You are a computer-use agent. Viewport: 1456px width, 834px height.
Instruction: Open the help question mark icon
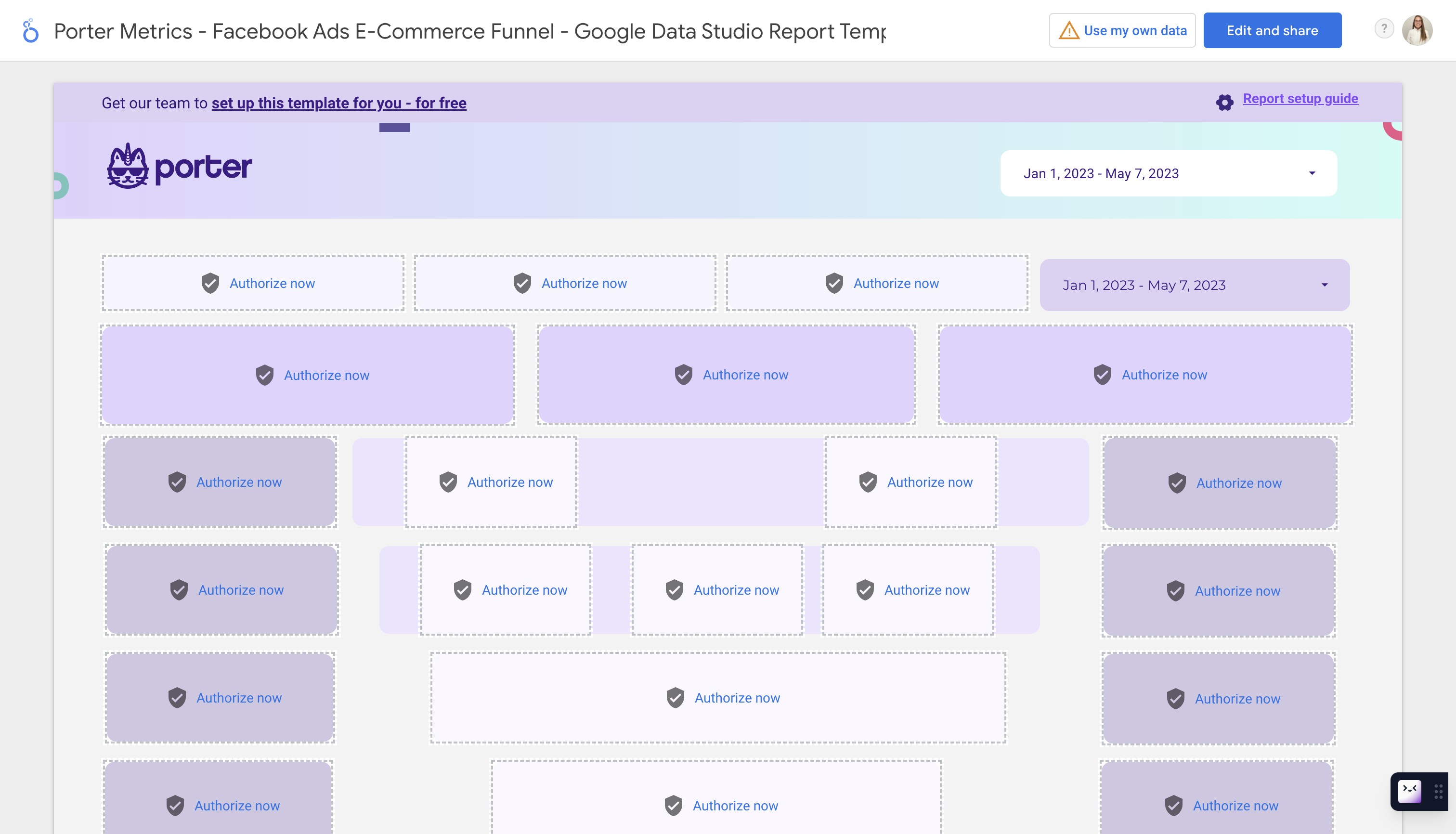pyautogui.click(x=1384, y=28)
